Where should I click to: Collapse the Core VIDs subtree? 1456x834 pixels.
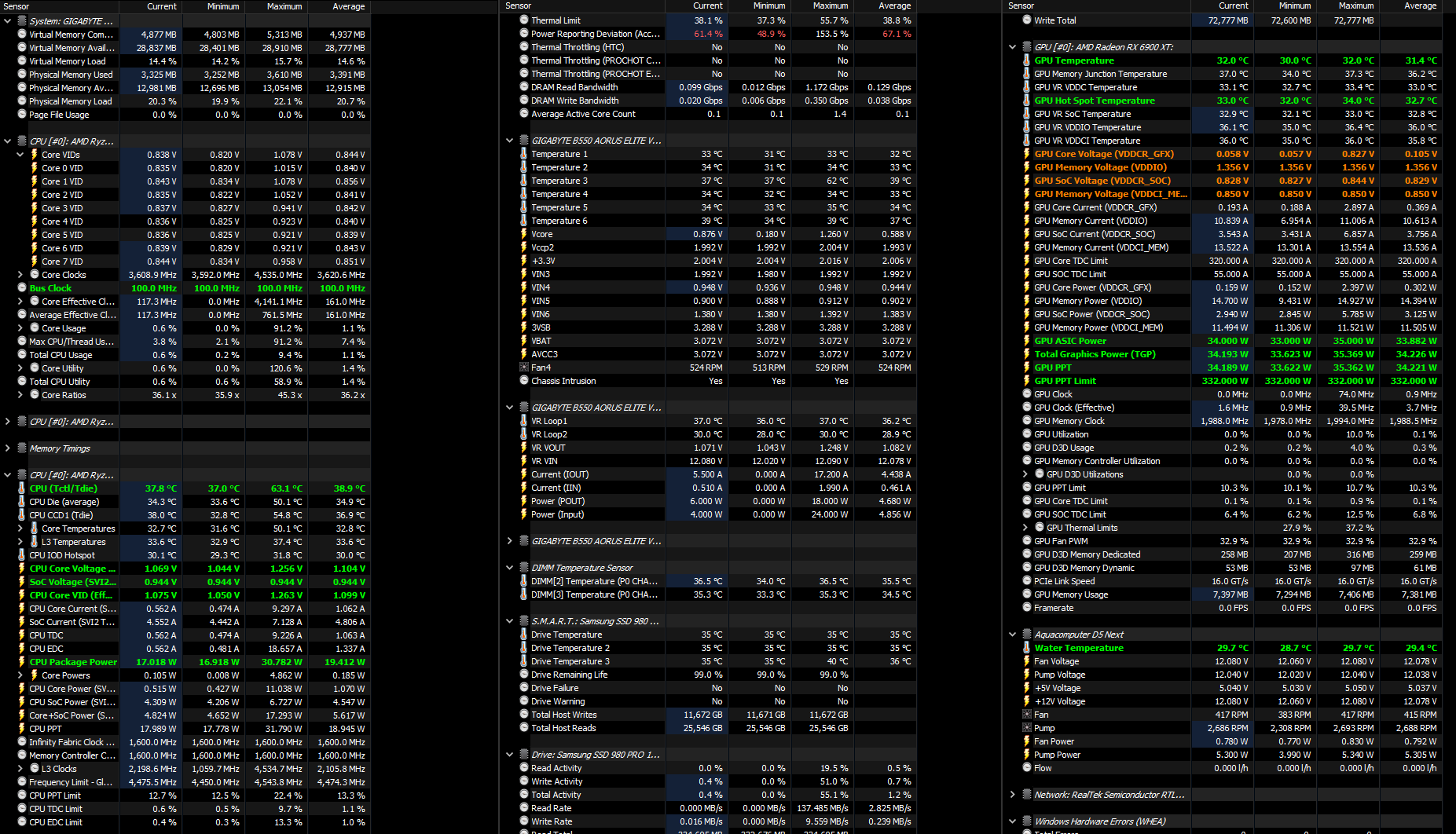pyautogui.click(x=20, y=155)
